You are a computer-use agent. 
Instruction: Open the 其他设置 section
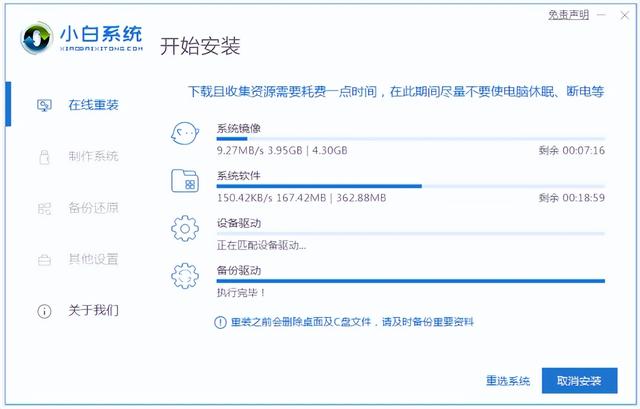[93, 259]
